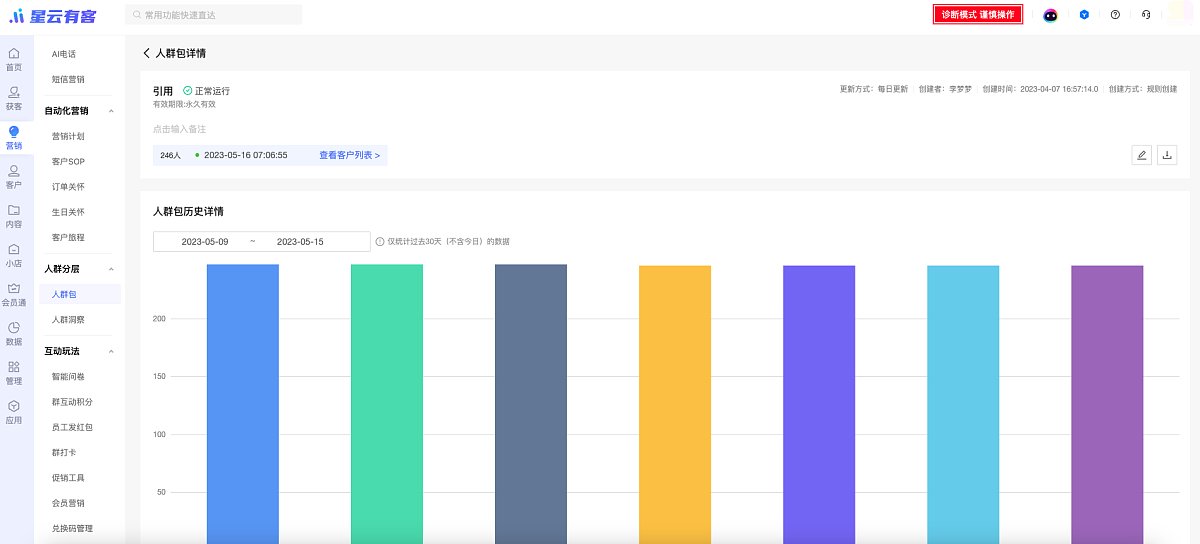Open 管理 in the left icon rail
This screenshot has height=544, width=1200.
(14, 373)
